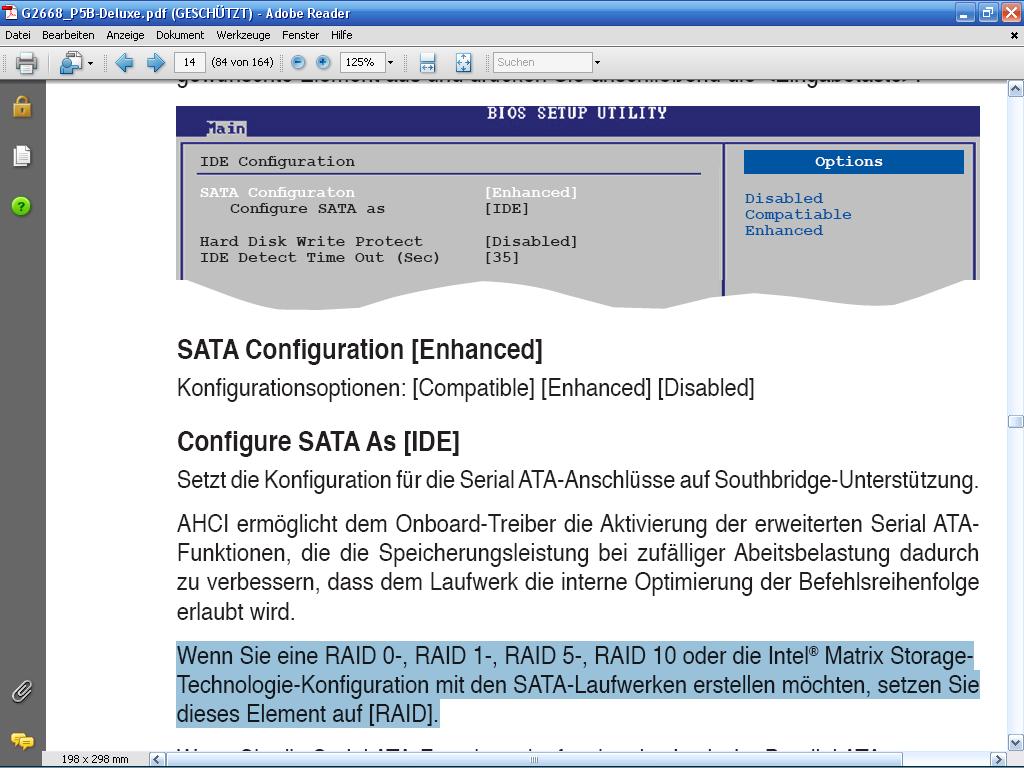Click the heading 'SATA Configuration [Enhanced]'
This screenshot has width=1024, height=768.
[360, 350]
